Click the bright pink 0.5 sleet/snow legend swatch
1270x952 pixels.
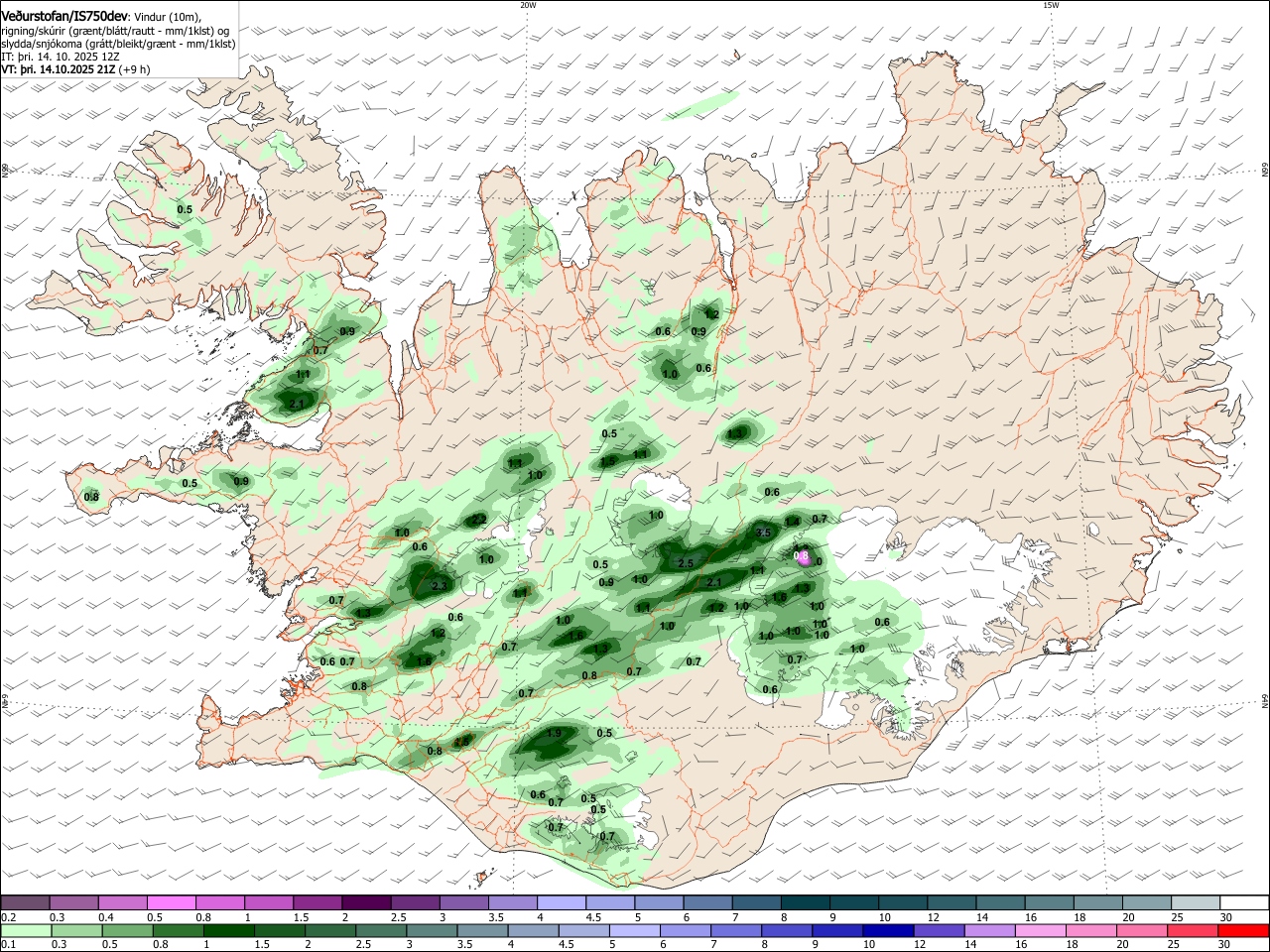click(x=172, y=902)
